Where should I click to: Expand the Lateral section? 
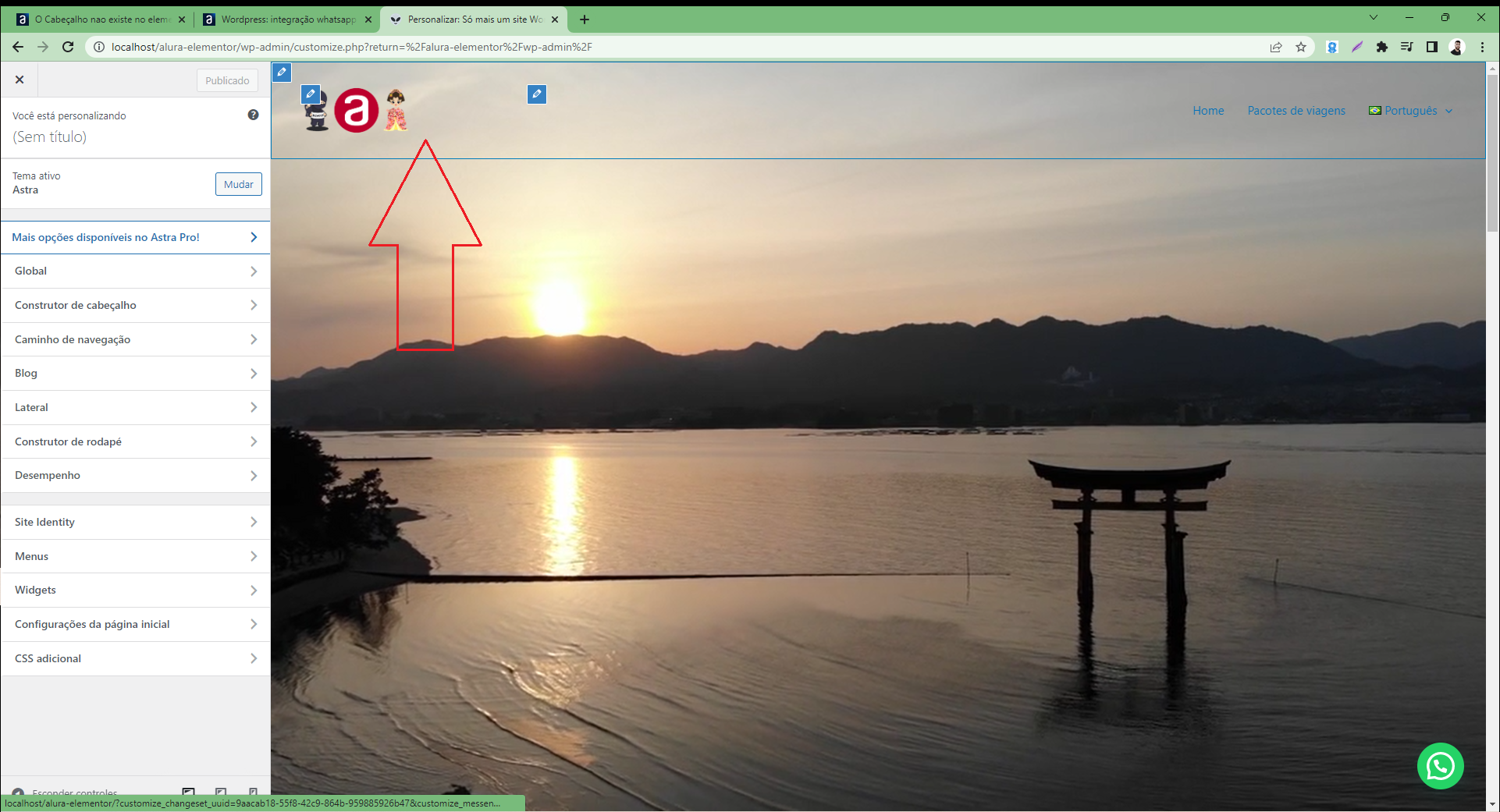click(136, 407)
